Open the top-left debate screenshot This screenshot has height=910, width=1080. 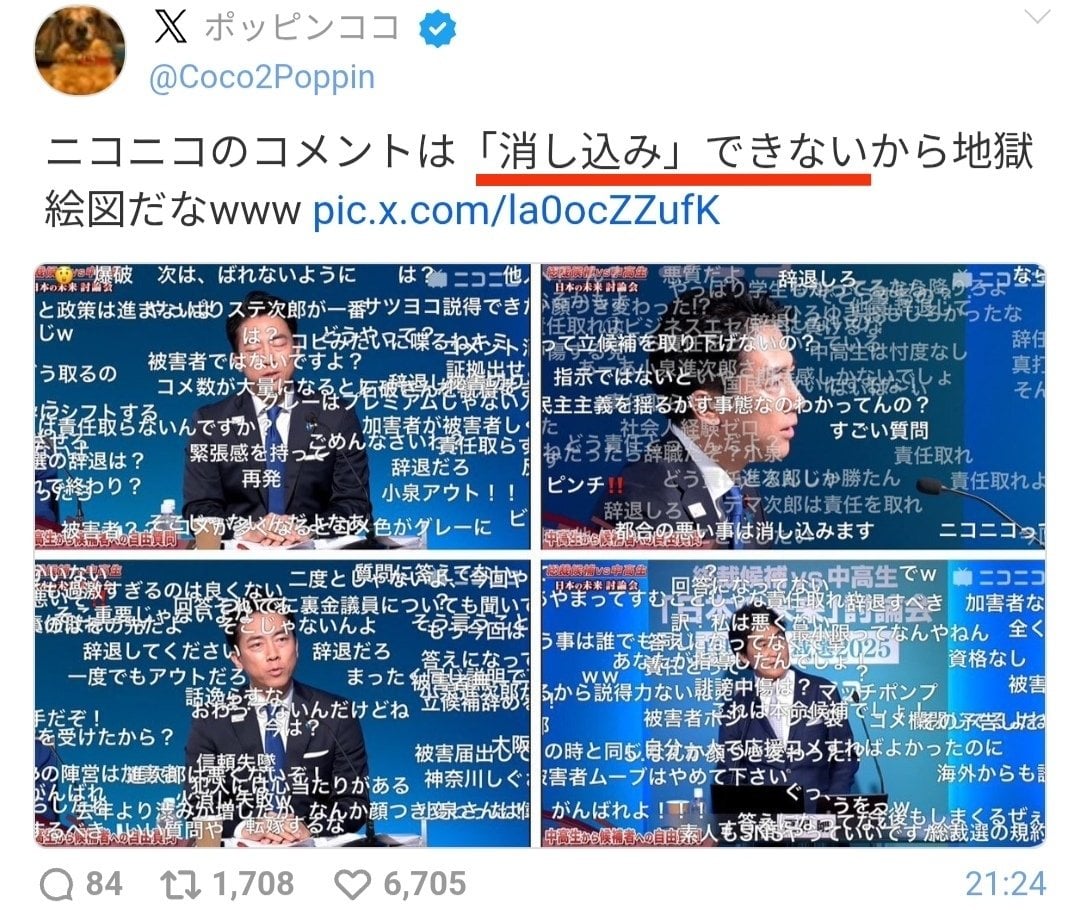pos(282,406)
